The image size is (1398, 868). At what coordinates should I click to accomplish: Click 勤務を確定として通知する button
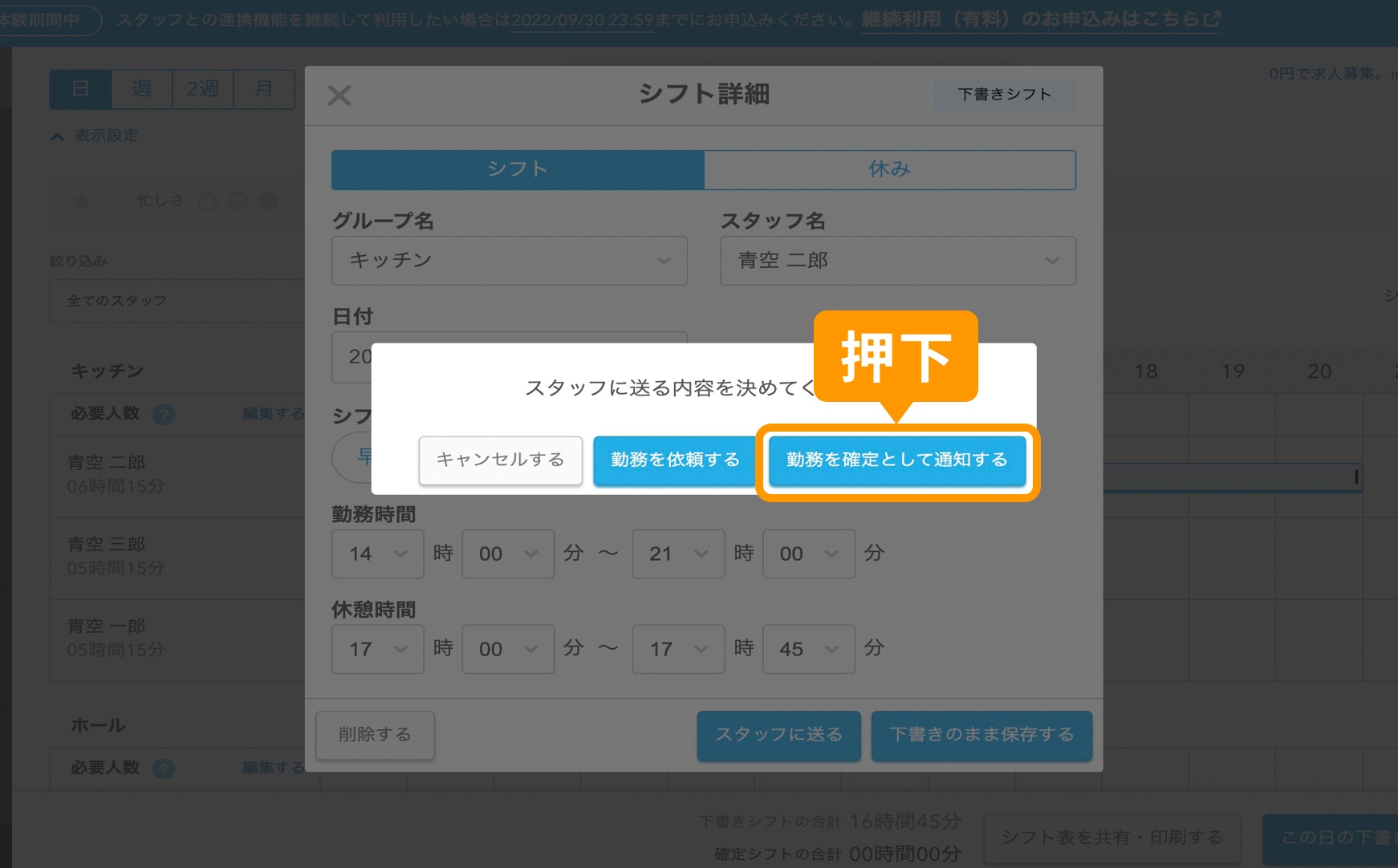pyautogui.click(x=896, y=460)
